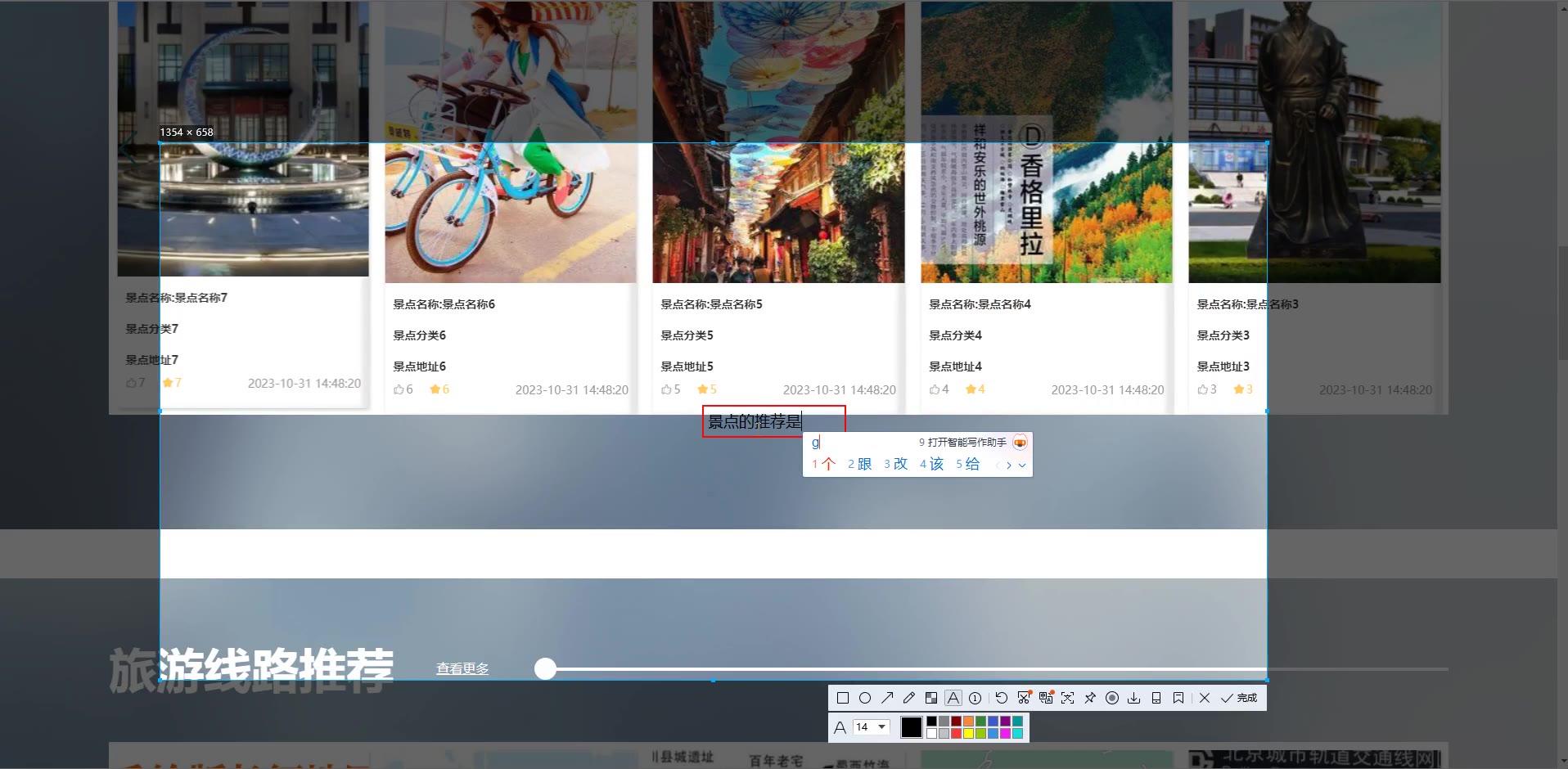Choose IME candidate 该
1568x769 pixels.
coord(932,464)
